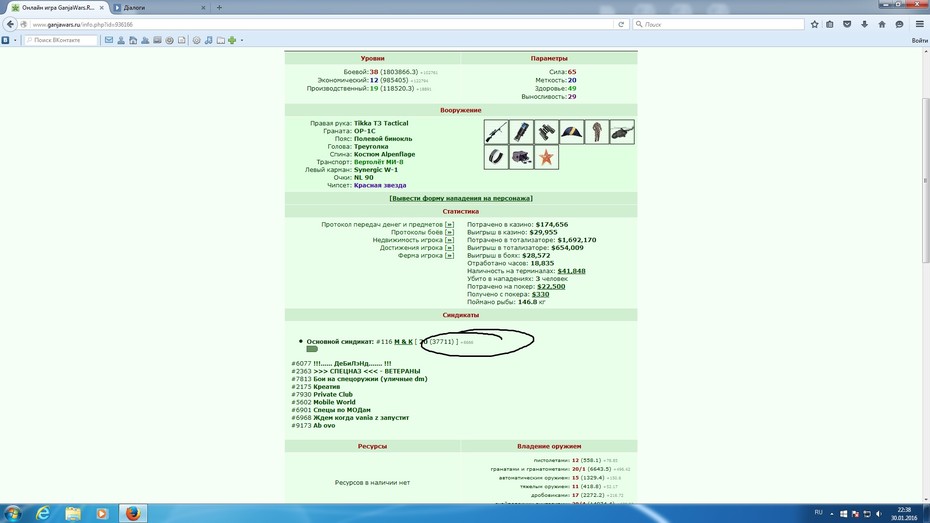Bookmark this page with the star icon
The width and height of the screenshot is (930, 523).
coord(814,24)
